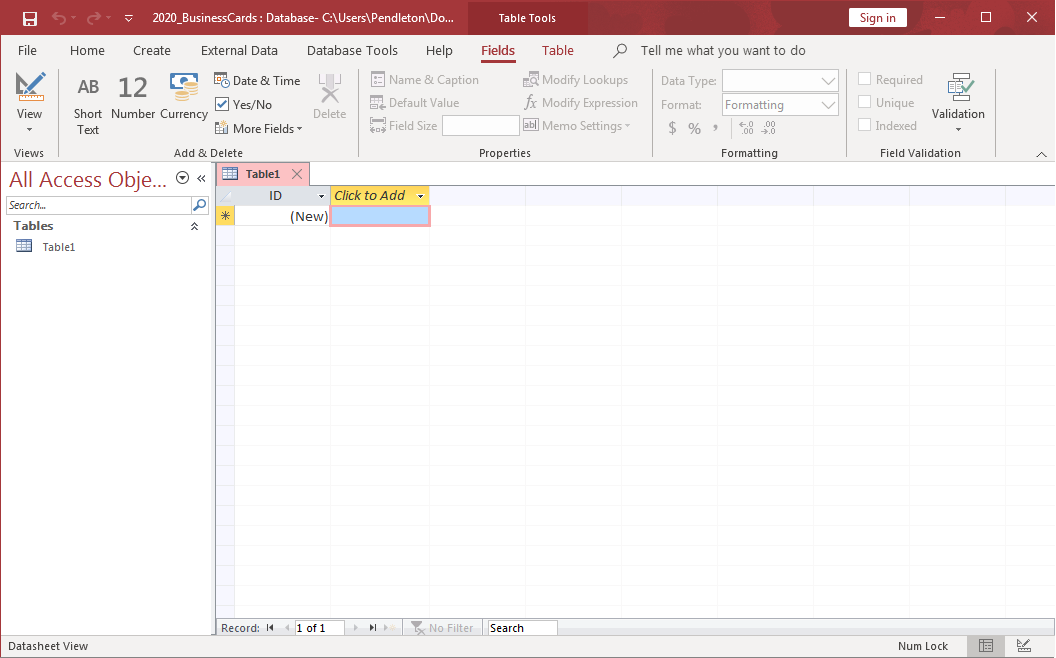The height and width of the screenshot is (658, 1056).
Task: Open the File menu
Action: click(x=27, y=51)
